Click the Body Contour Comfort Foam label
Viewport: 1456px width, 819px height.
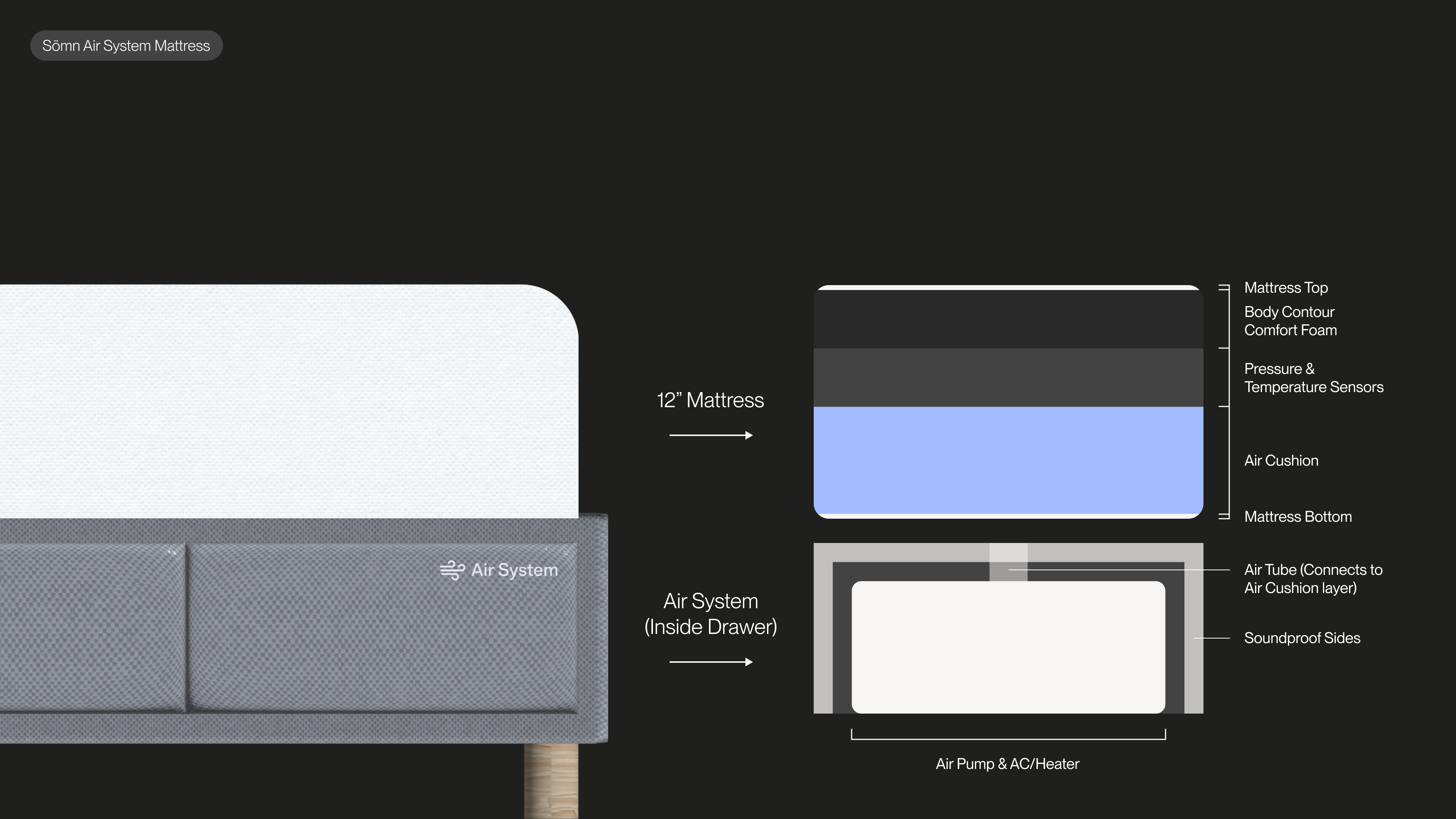1290,321
